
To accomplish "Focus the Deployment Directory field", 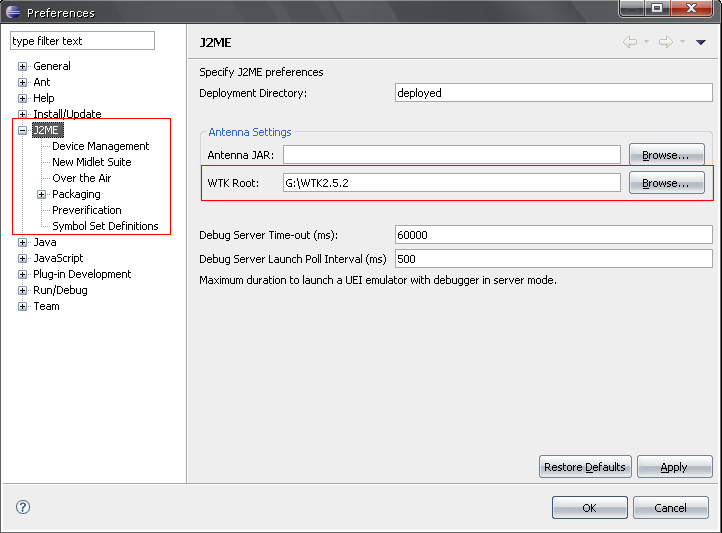I will 553,93.
